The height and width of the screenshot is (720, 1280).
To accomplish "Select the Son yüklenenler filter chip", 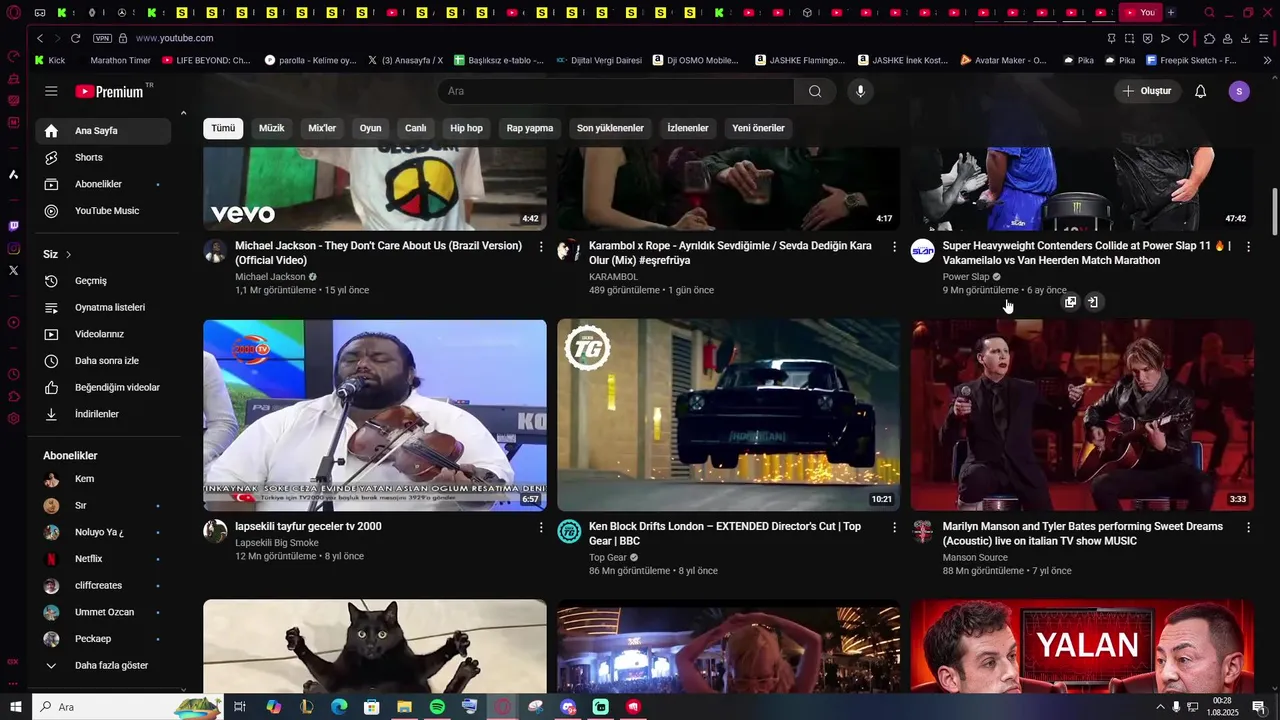I will 610,128.
